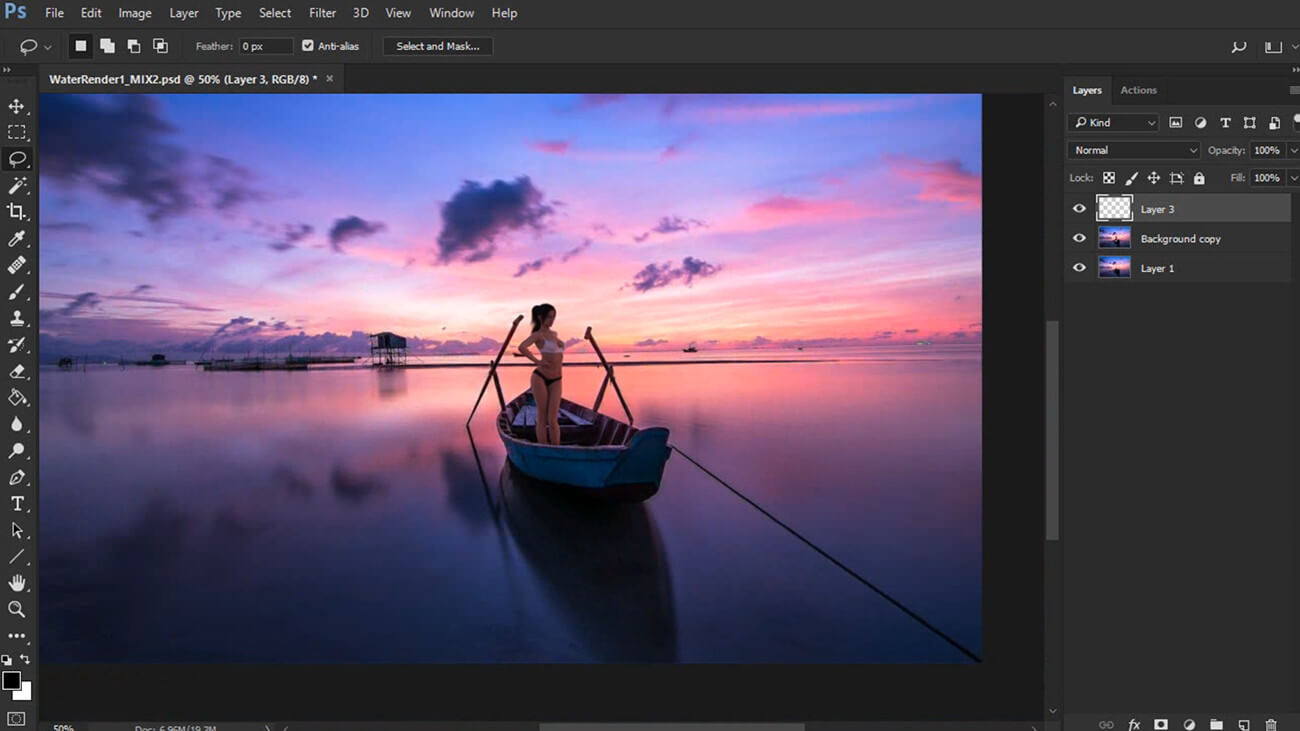Select the Crop tool

pos(17,212)
